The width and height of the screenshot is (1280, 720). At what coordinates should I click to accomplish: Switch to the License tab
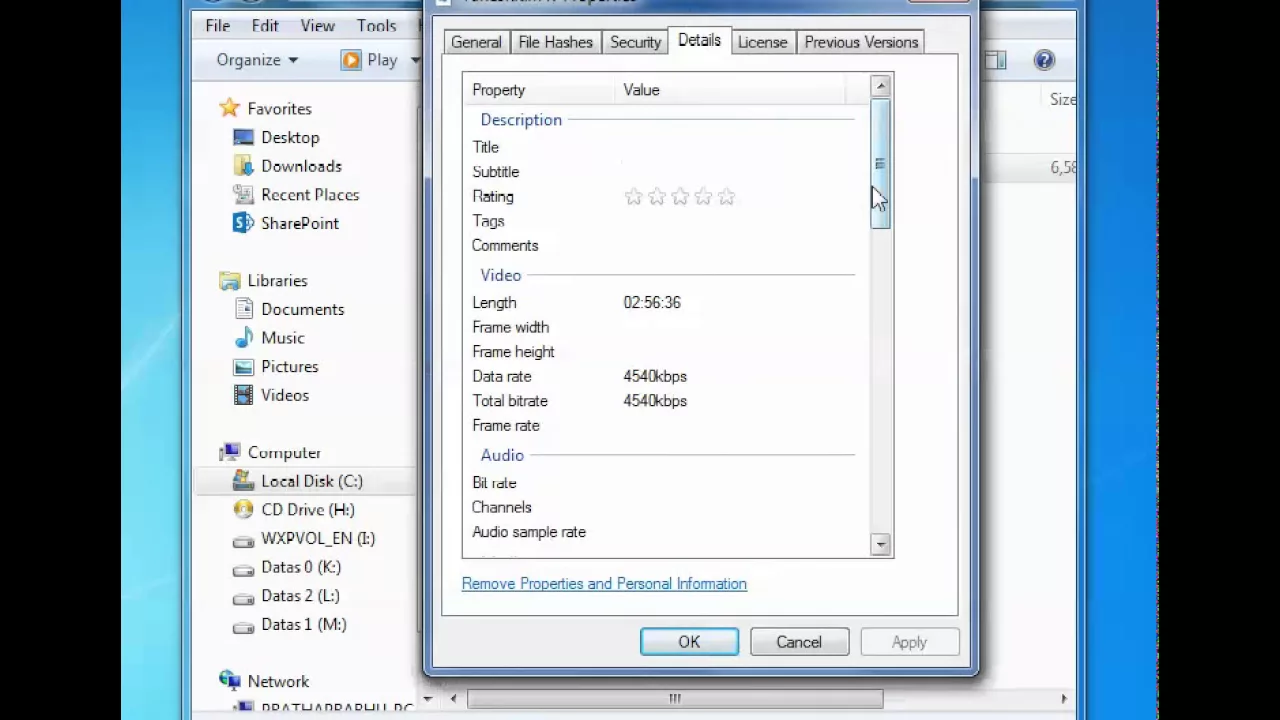tap(762, 42)
